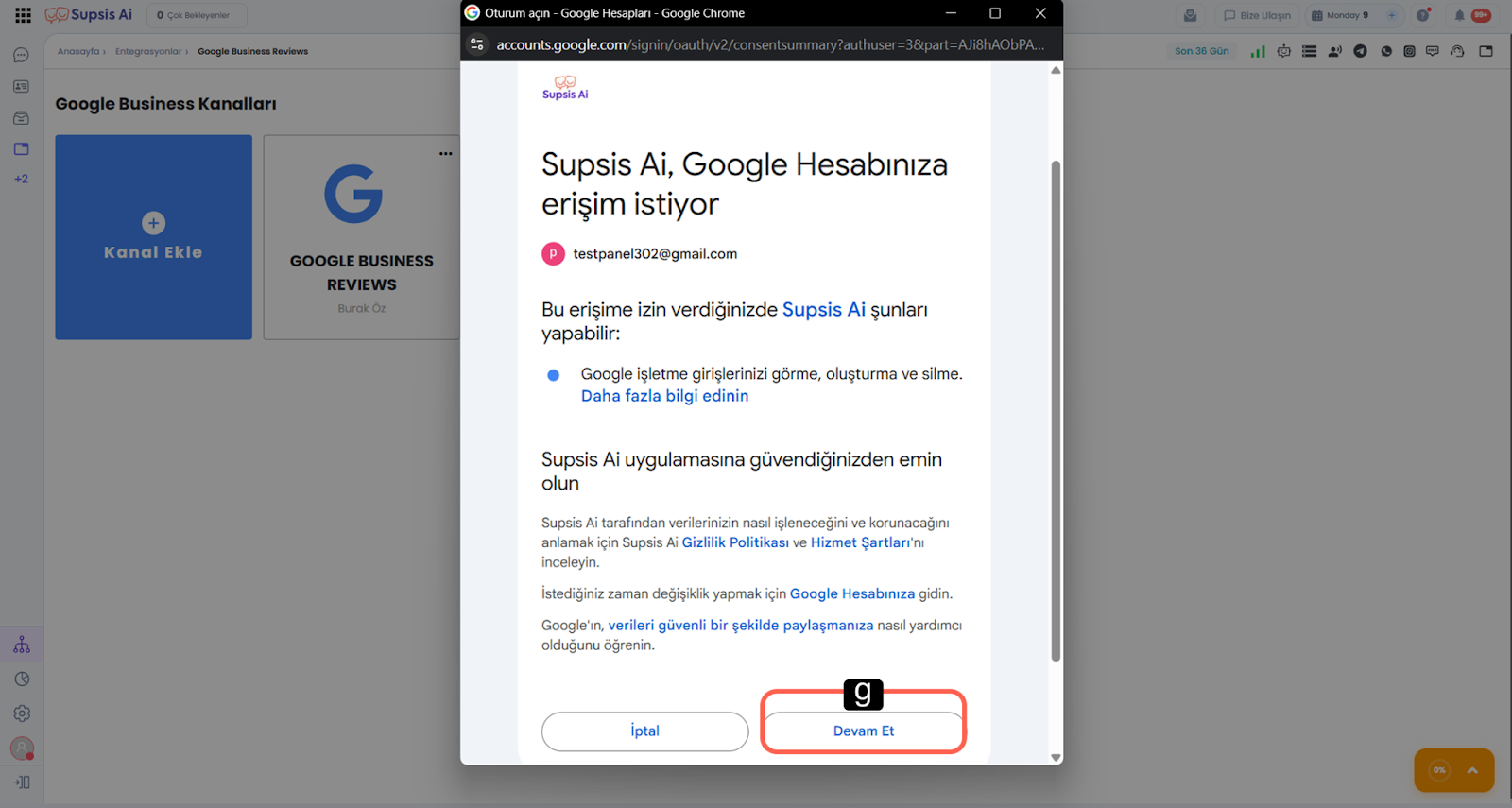Viewport: 1512px width, 808px height.
Task: Click the Telegram channel icon
Action: (x=1360, y=51)
